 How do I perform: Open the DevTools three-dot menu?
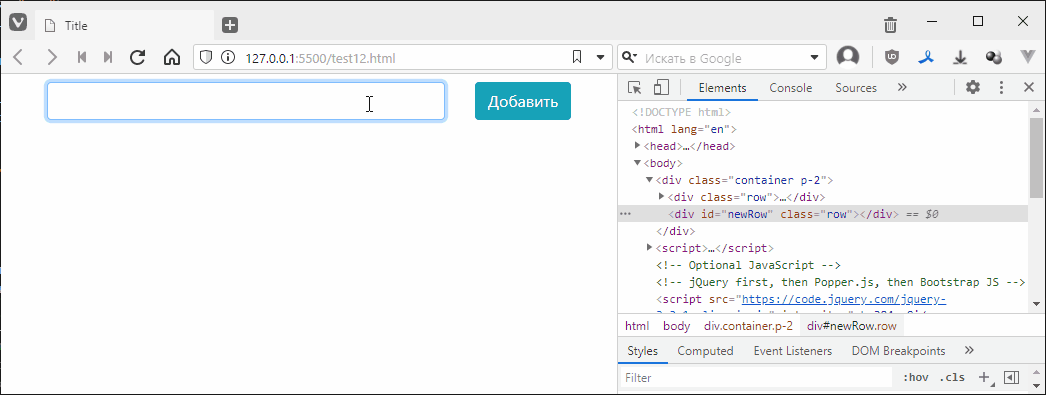[x=1001, y=87]
